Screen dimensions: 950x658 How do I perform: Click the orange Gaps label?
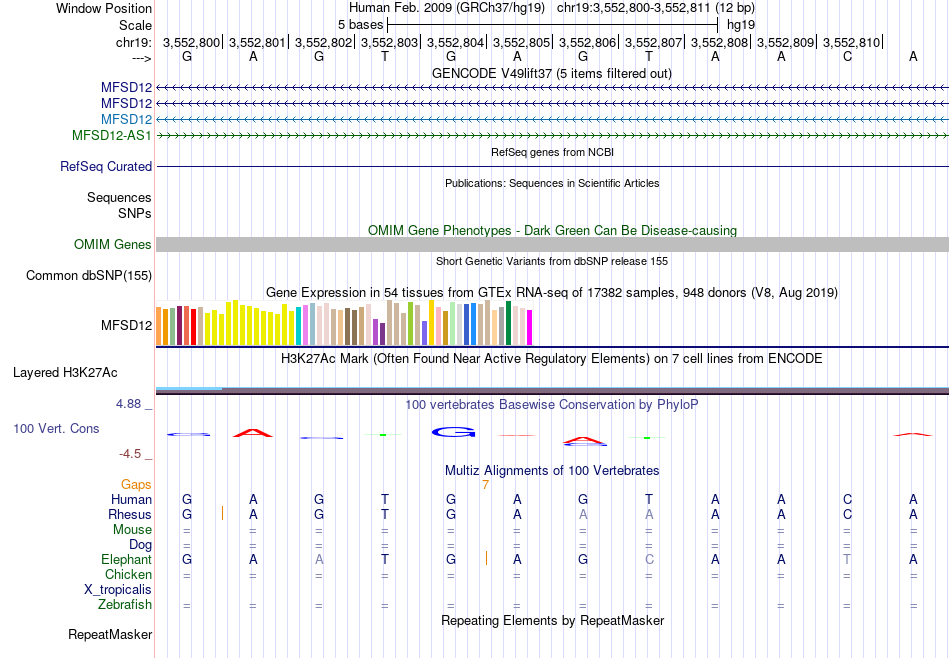pyautogui.click(x=136, y=484)
